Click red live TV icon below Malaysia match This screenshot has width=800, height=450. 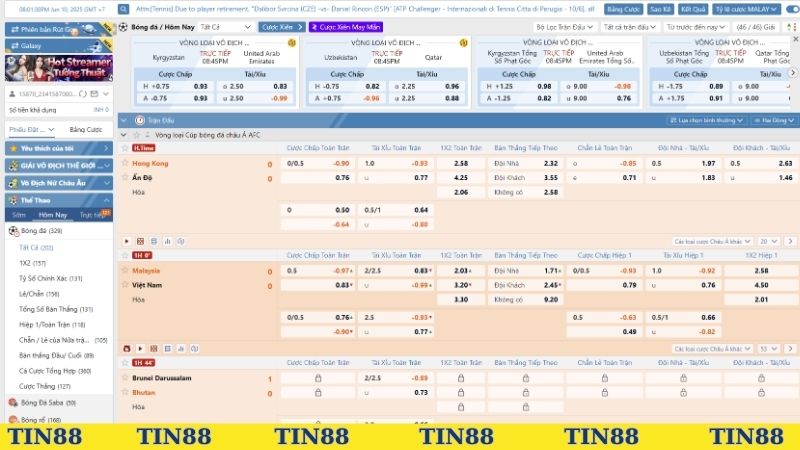127,348
